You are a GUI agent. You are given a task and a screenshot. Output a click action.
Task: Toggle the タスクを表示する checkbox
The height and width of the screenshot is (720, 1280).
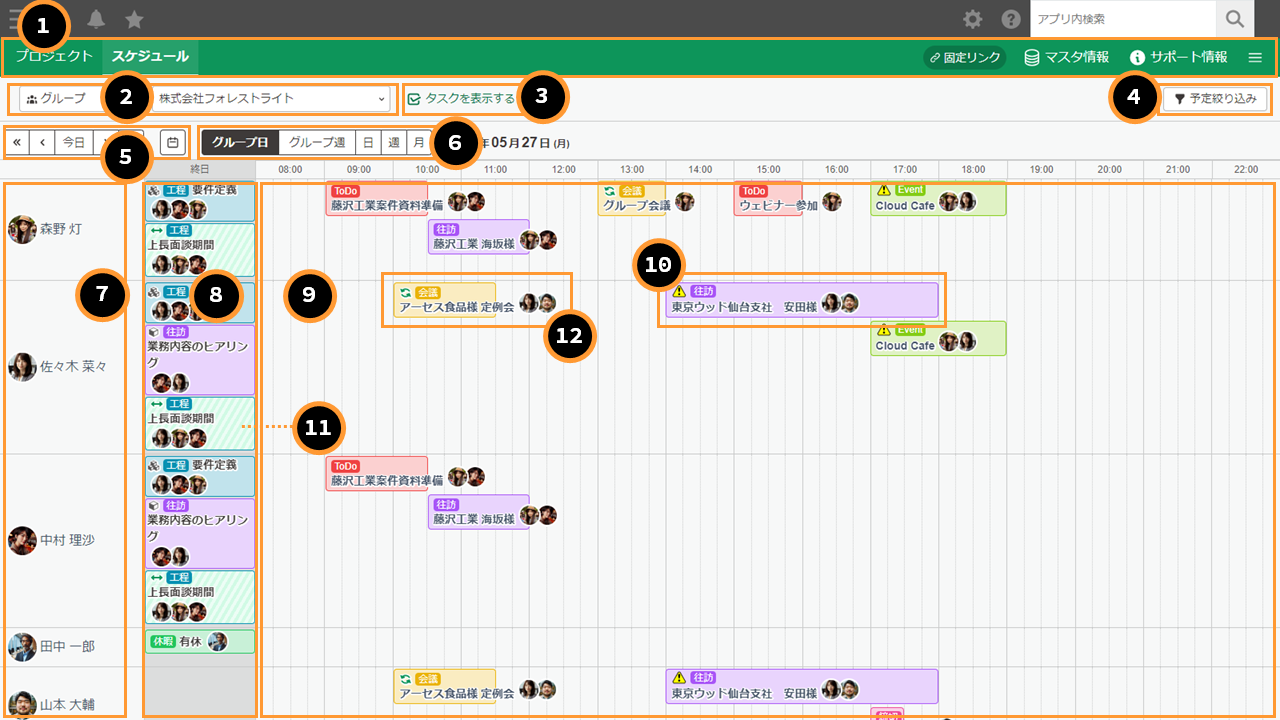pyautogui.click(x=414, y=99)
